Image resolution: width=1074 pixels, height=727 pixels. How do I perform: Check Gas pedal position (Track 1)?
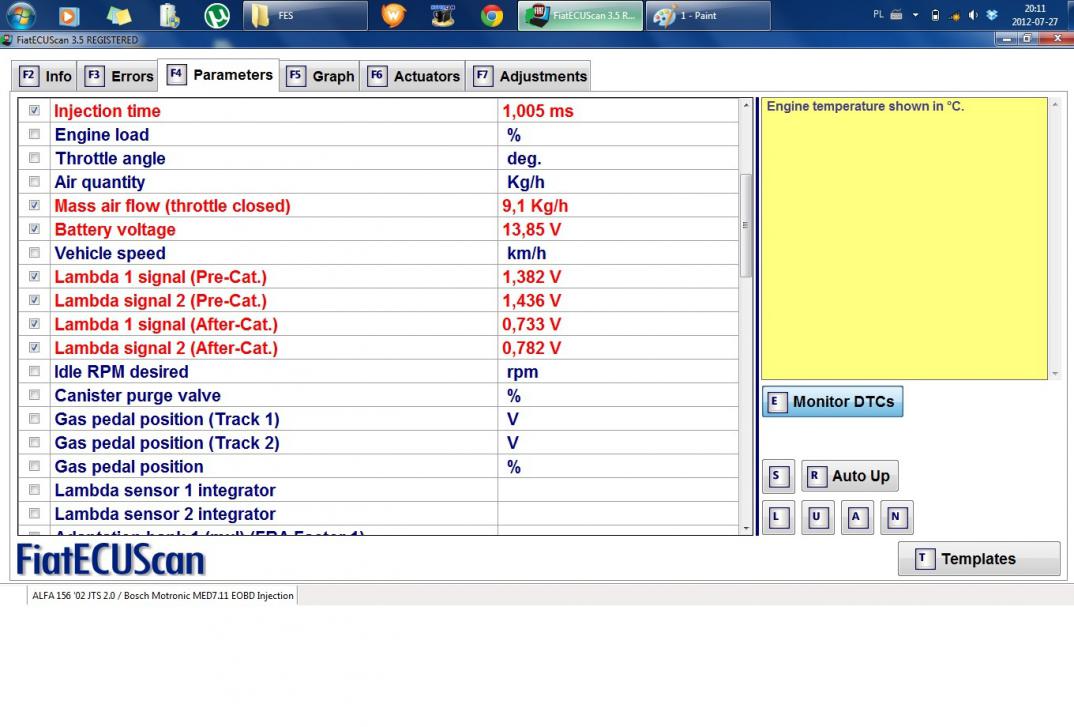click(x=34, y=419)
